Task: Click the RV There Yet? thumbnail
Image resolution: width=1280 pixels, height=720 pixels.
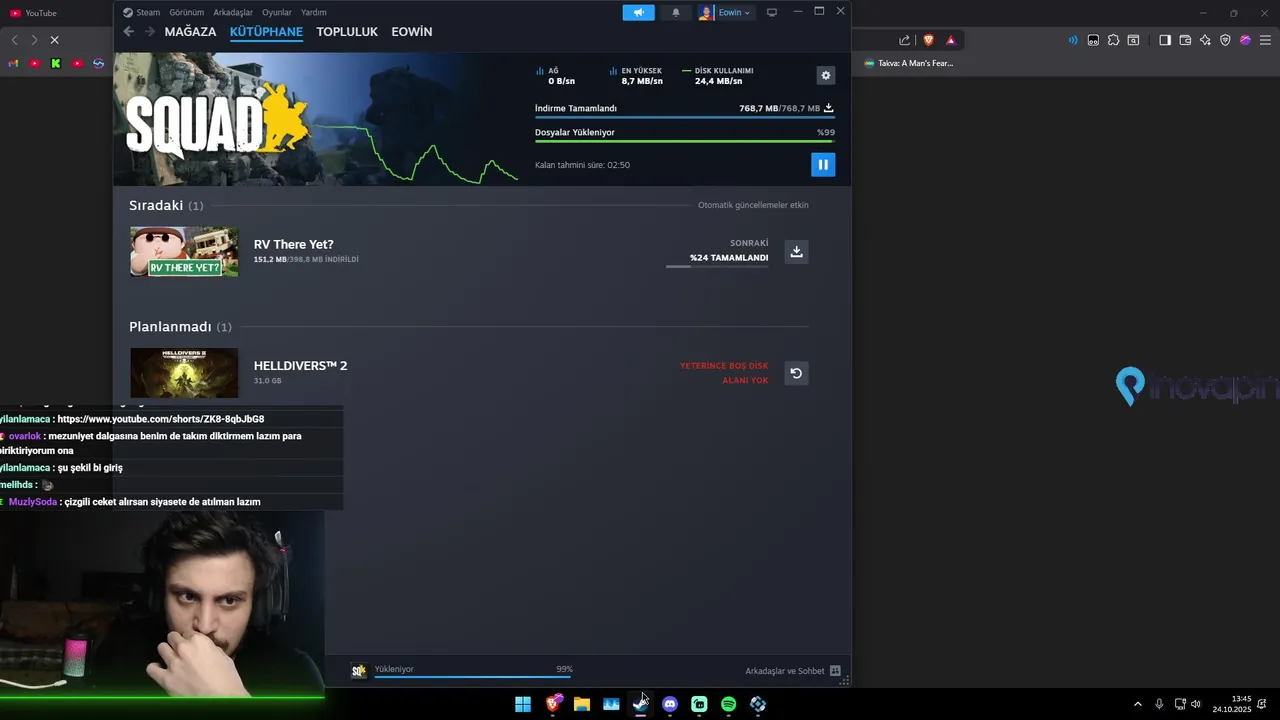Action: (184, 252)
